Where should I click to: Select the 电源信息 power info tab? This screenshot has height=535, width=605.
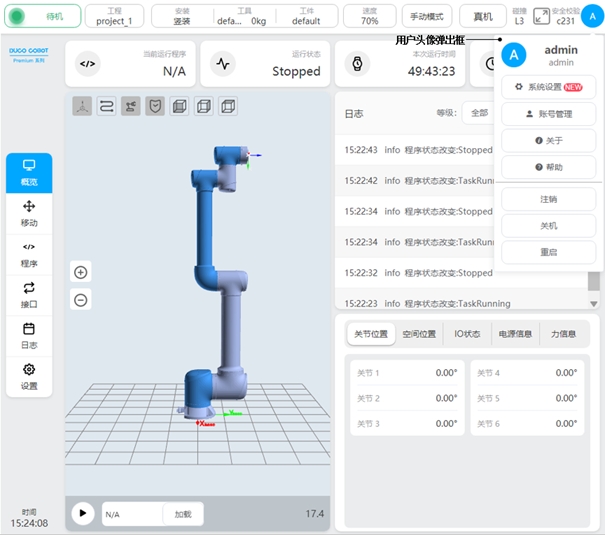(515, 334)
